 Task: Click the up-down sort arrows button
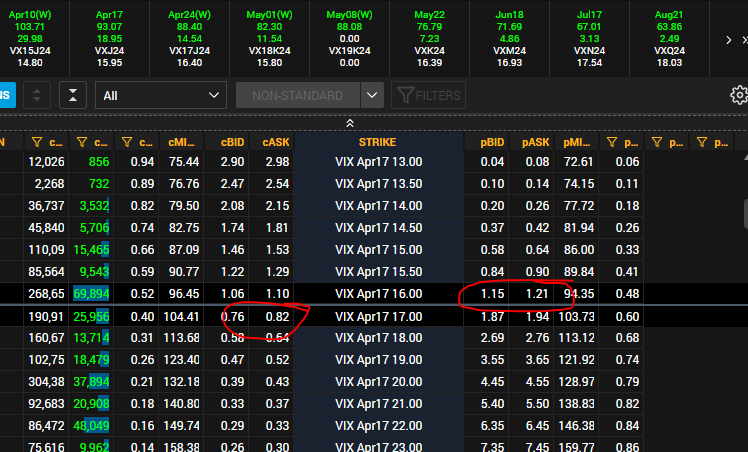[37, 95]
